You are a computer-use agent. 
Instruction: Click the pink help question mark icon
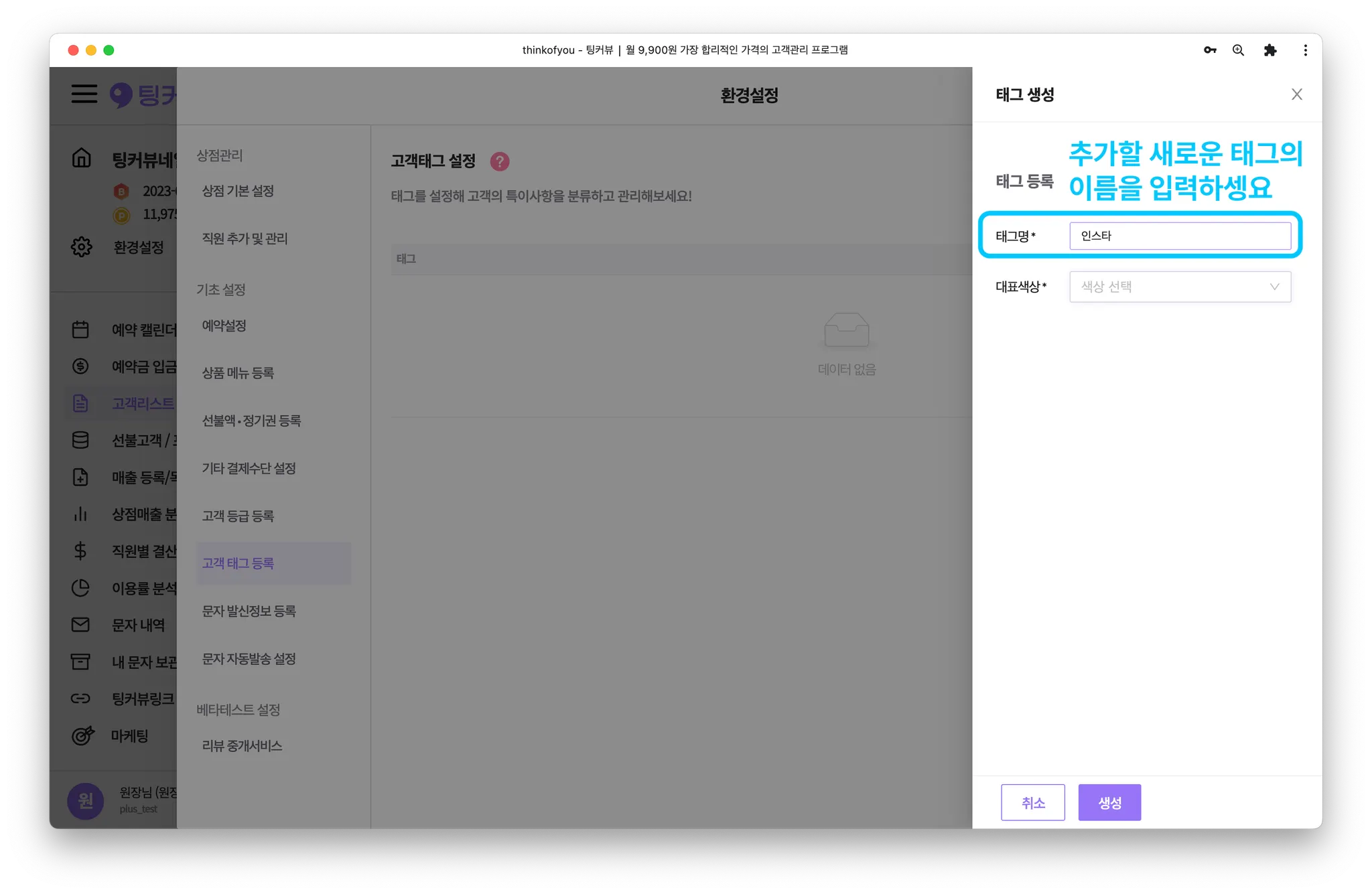[x=500, y=161]
